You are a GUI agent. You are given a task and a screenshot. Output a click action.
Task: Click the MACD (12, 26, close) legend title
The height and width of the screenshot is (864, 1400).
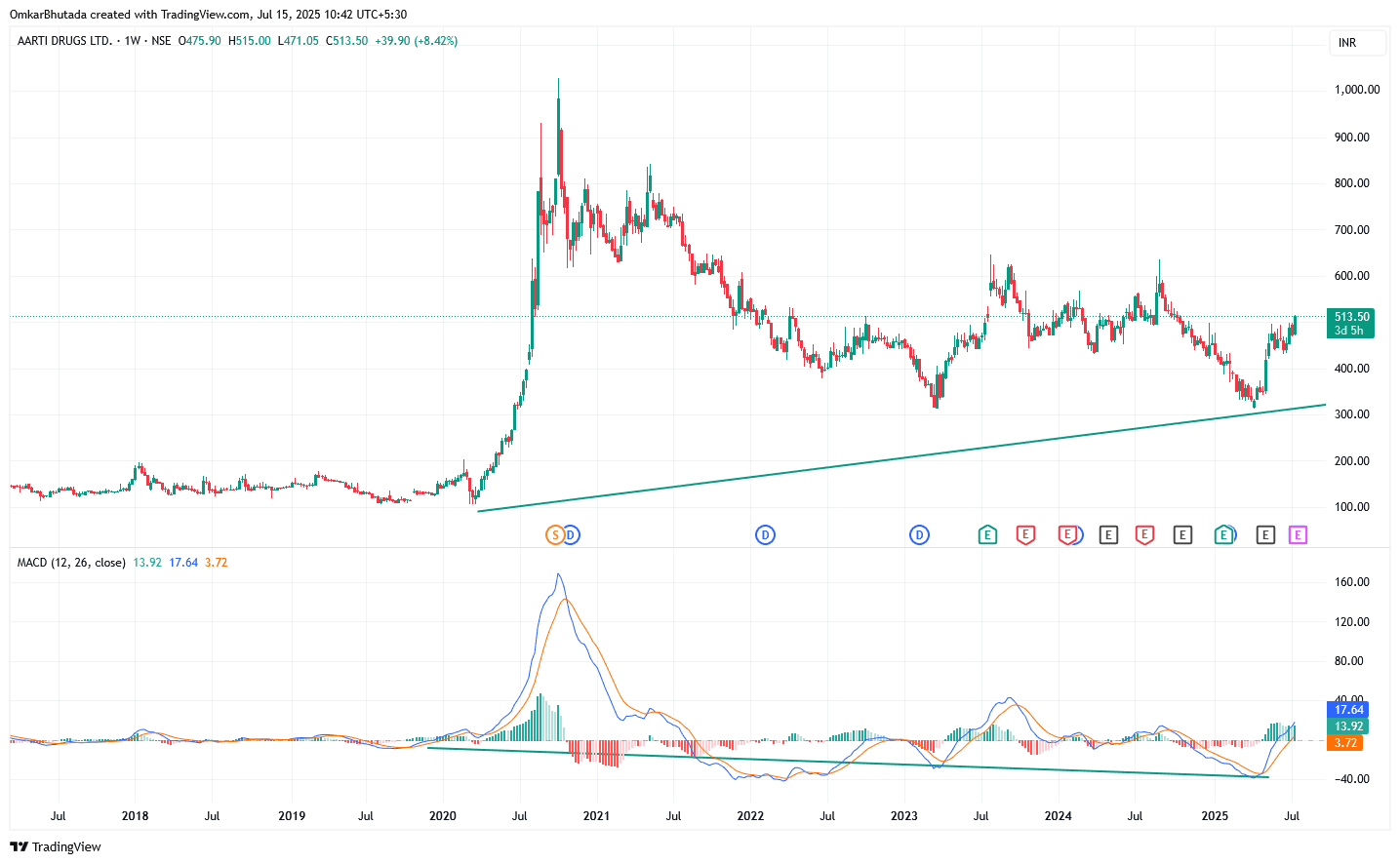point(71,563)
